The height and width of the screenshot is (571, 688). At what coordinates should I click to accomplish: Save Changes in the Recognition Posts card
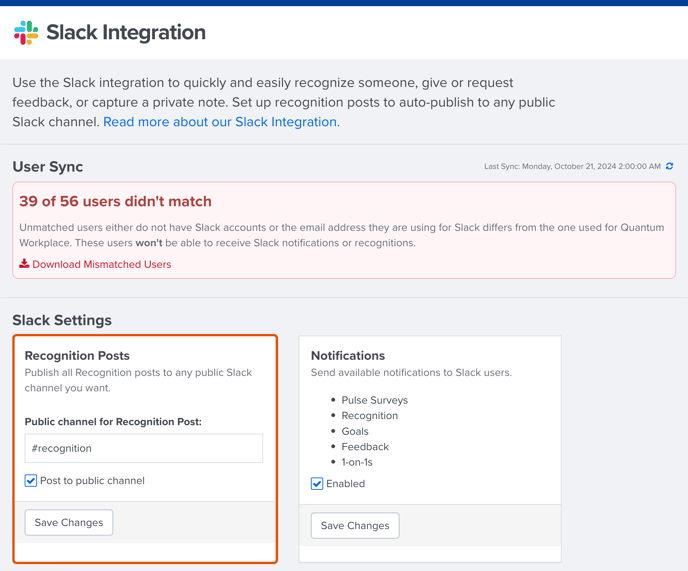tap(69, 522)
